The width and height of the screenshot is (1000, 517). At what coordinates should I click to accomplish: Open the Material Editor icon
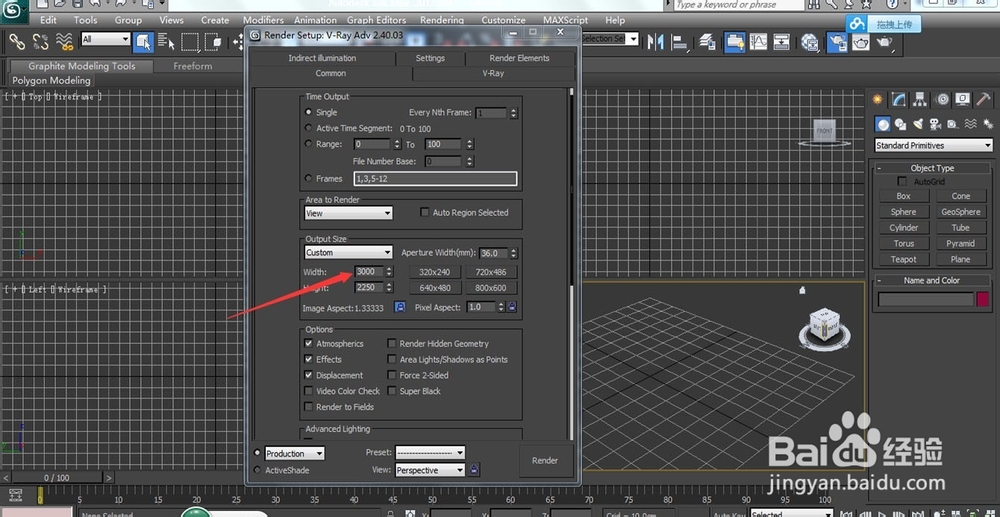point(810,42)
